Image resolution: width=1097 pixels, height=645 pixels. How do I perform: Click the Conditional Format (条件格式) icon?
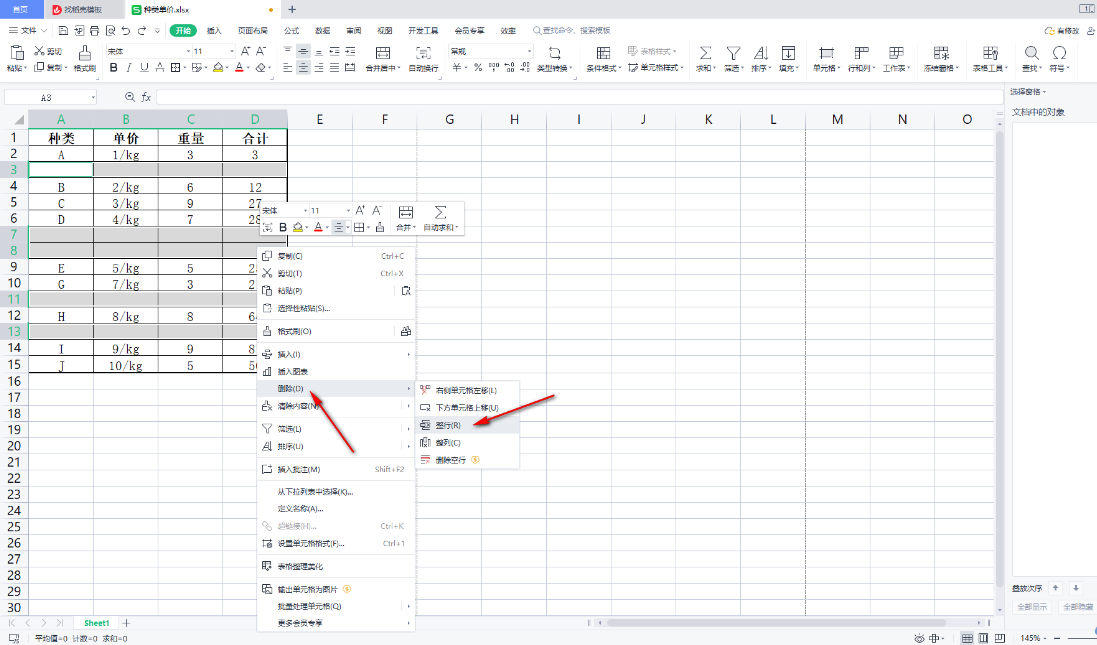click(x=603, y=53)
